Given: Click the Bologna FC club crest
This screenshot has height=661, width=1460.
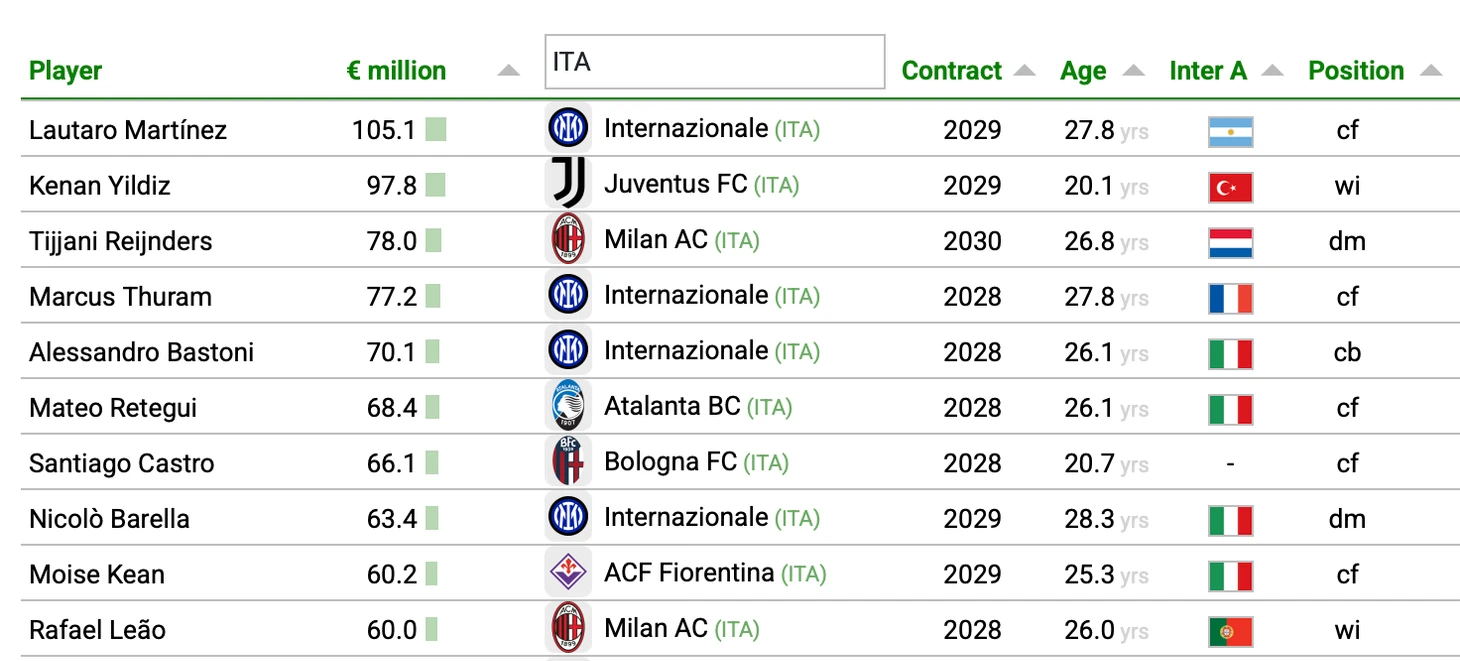Looking at the screenshot, I should click(x=568, y=462).
